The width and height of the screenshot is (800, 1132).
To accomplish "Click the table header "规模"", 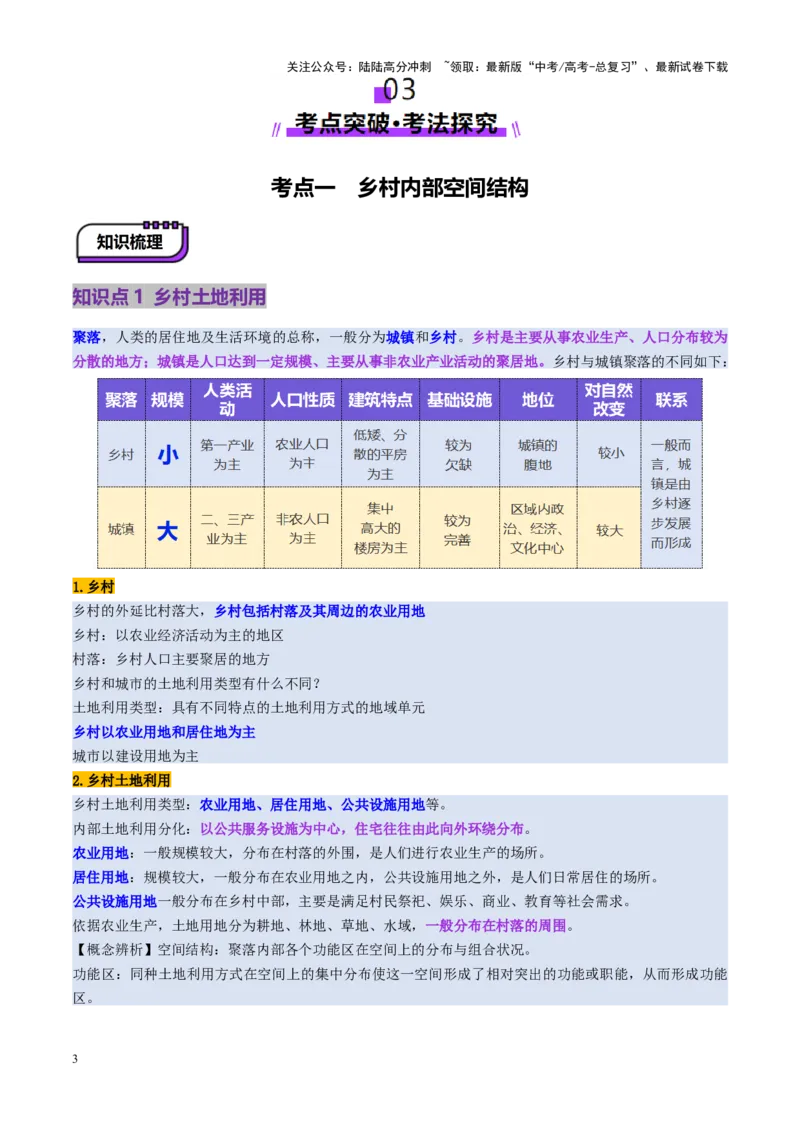I will point(168,399).
